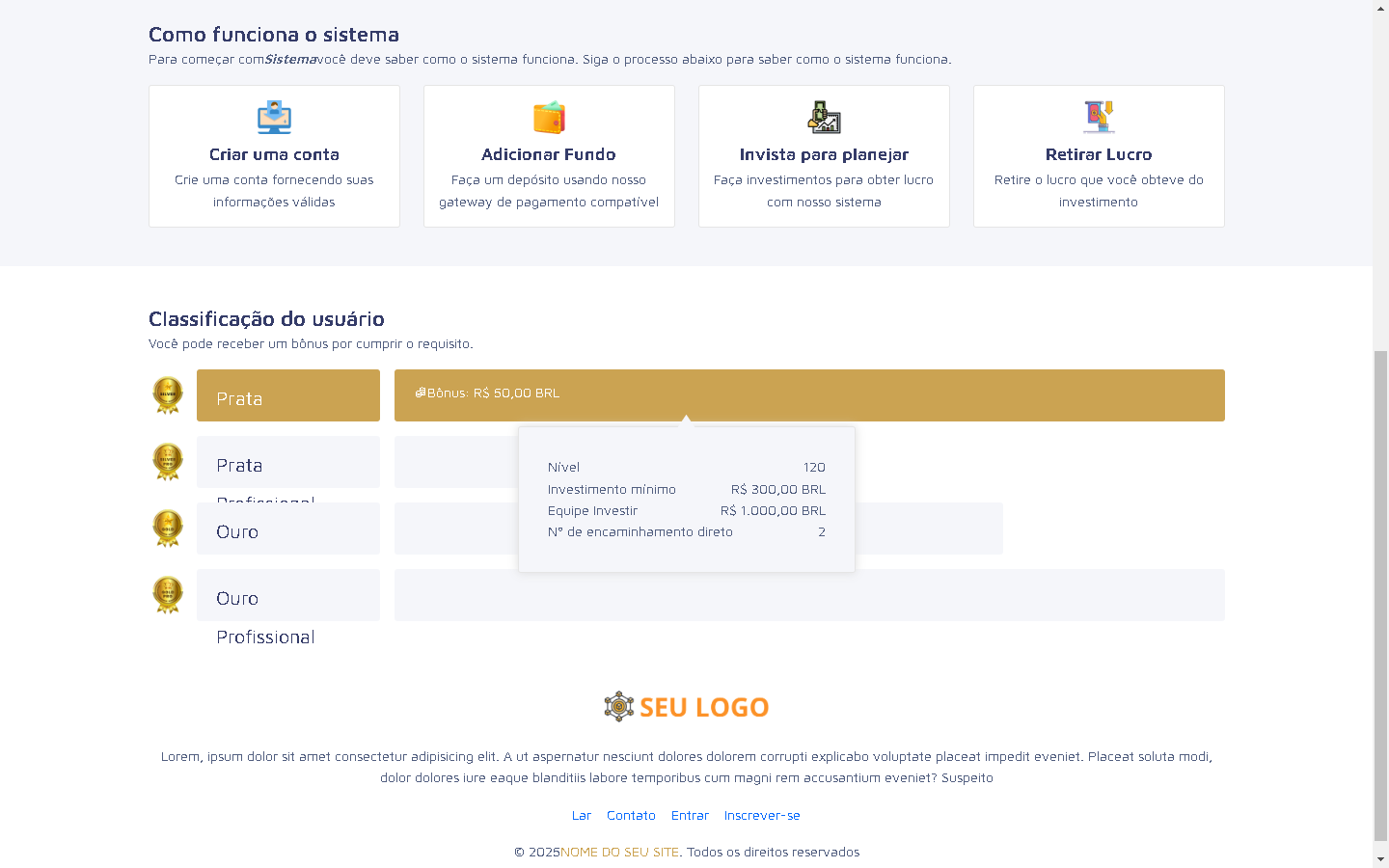
Task: Select the highlighted Prata rank tab
Action: [x=287, y=396]
